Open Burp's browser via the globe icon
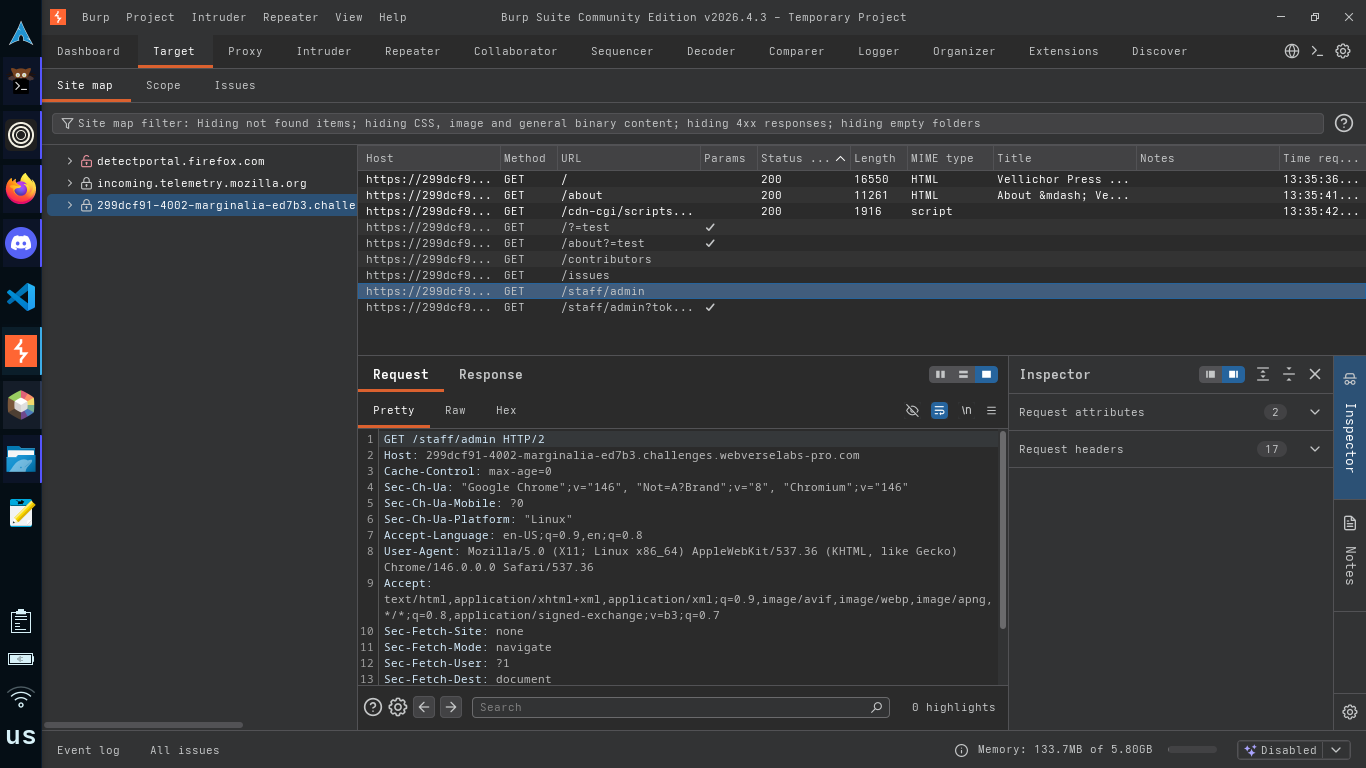The image size is (1366, 768). tap(1292, 51)
